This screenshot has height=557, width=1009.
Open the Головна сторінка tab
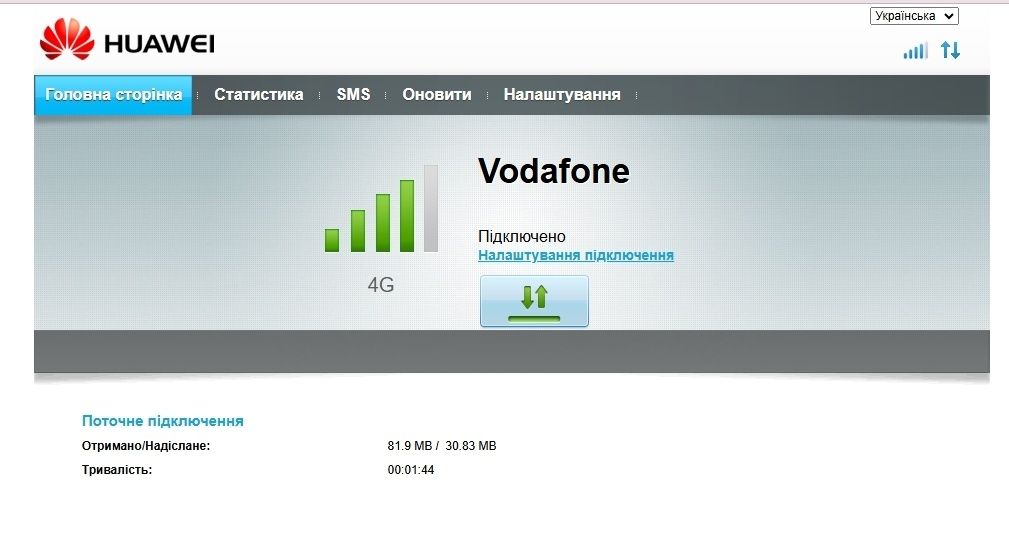click(113, 95)
